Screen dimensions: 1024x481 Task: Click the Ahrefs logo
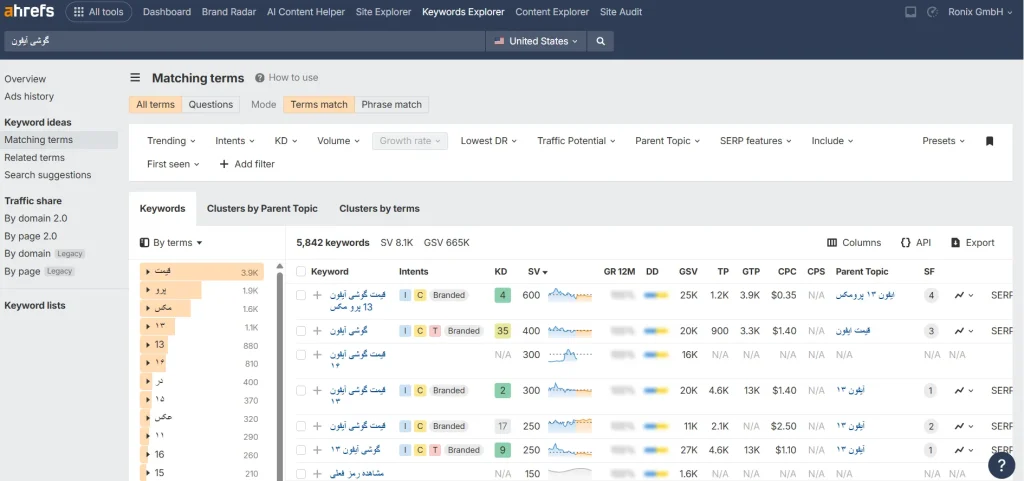pyautogui.click(x=29, y=11)
